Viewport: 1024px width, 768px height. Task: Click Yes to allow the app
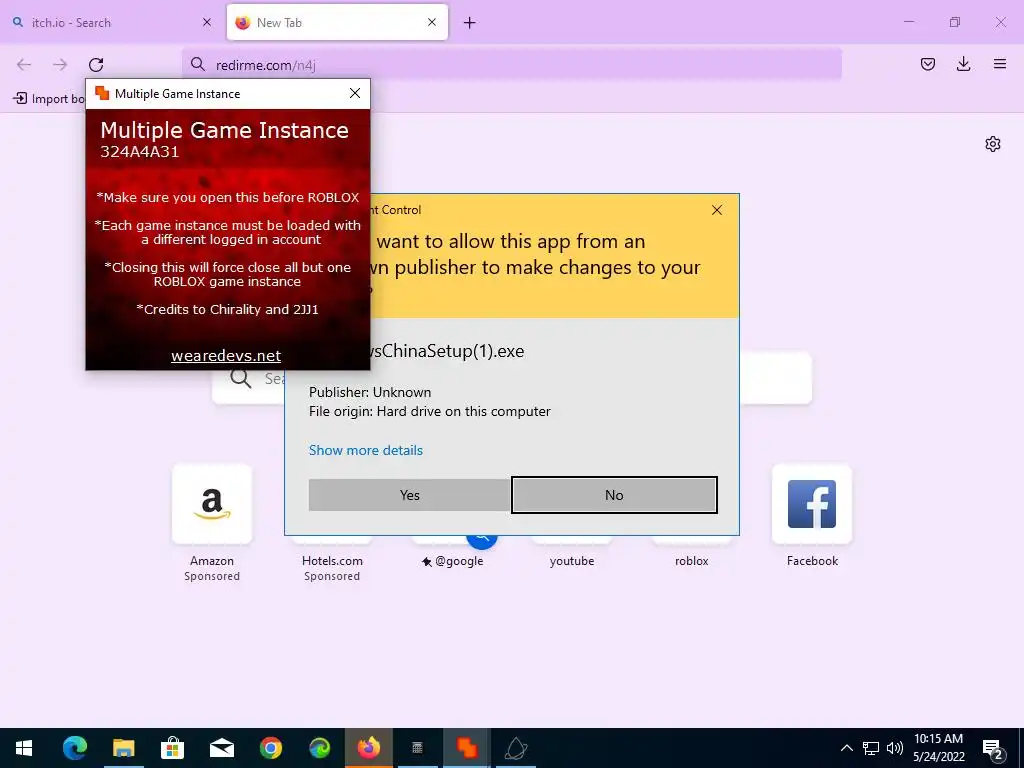pos(409,495)
